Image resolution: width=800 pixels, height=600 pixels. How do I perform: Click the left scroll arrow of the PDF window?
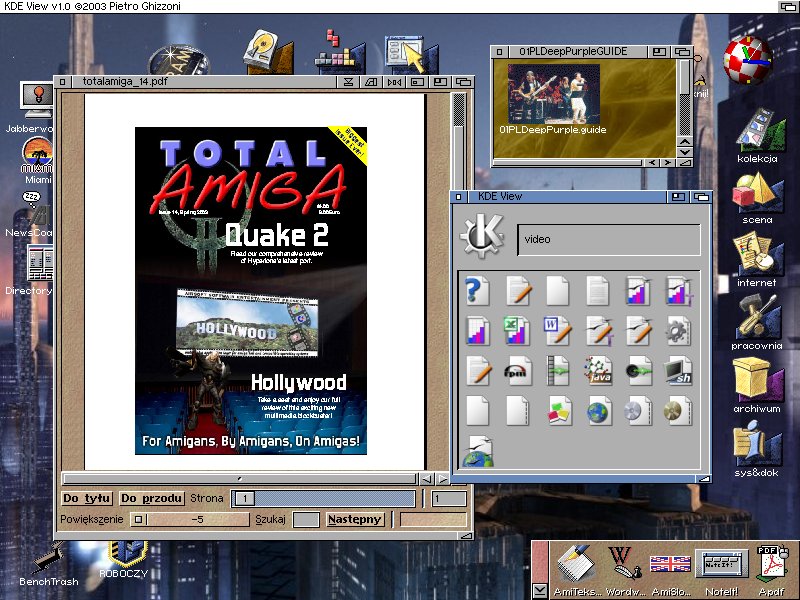point(427,479)
